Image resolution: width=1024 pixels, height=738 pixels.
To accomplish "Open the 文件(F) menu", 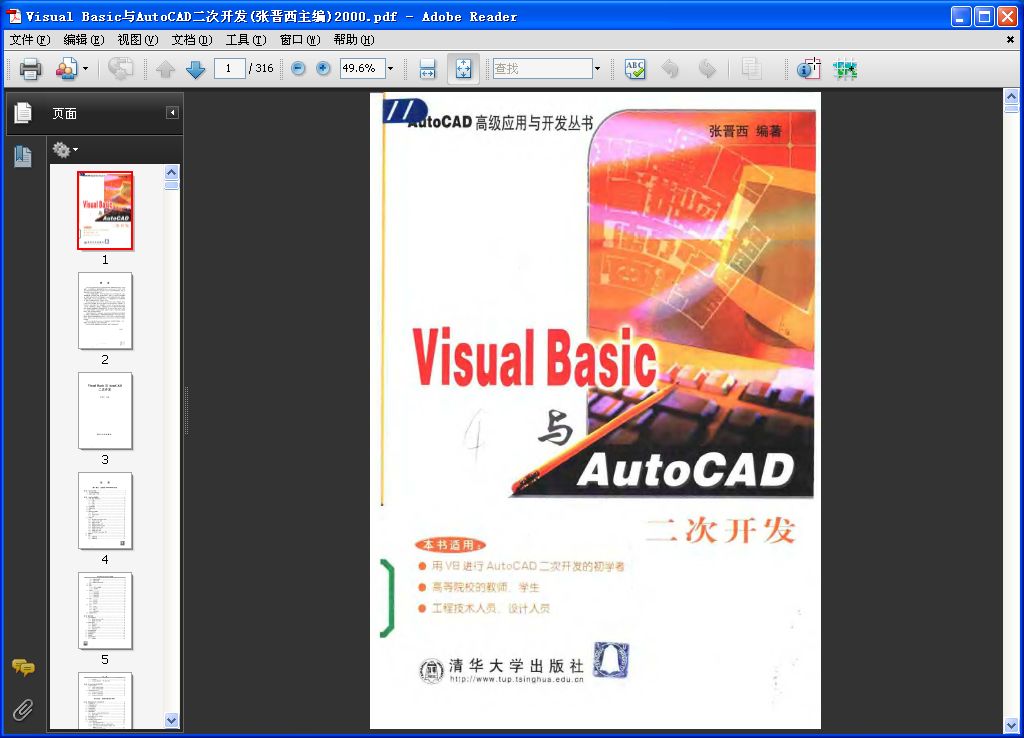I will [30, 40].
